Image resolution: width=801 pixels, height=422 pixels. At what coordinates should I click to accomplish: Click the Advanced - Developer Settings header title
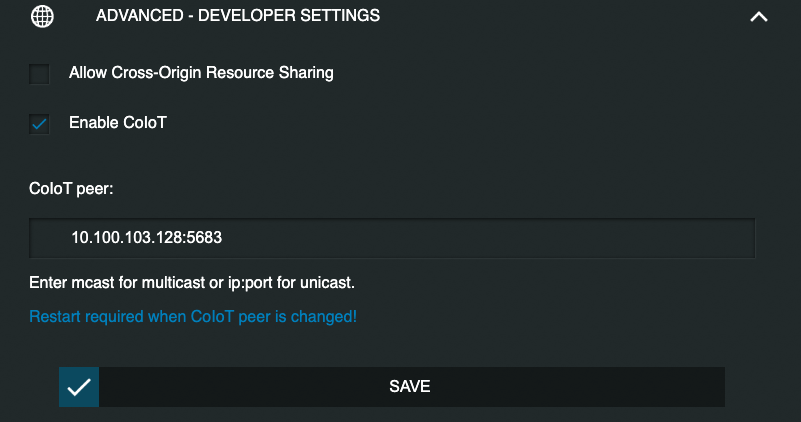[238, 16]
